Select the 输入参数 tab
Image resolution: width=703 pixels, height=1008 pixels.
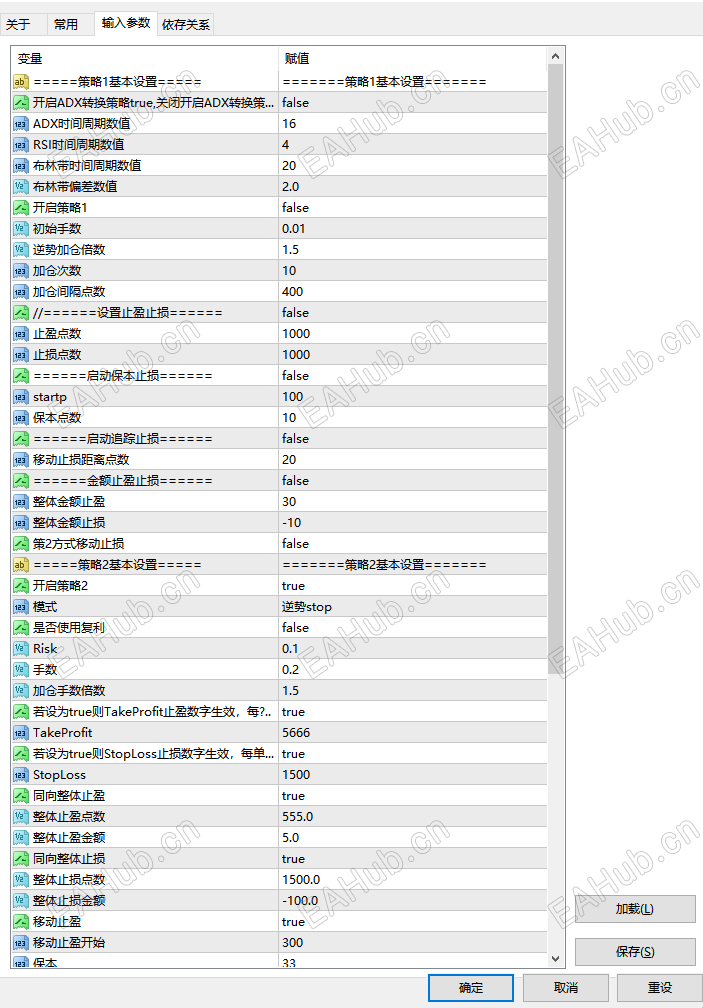coord(126,23)
